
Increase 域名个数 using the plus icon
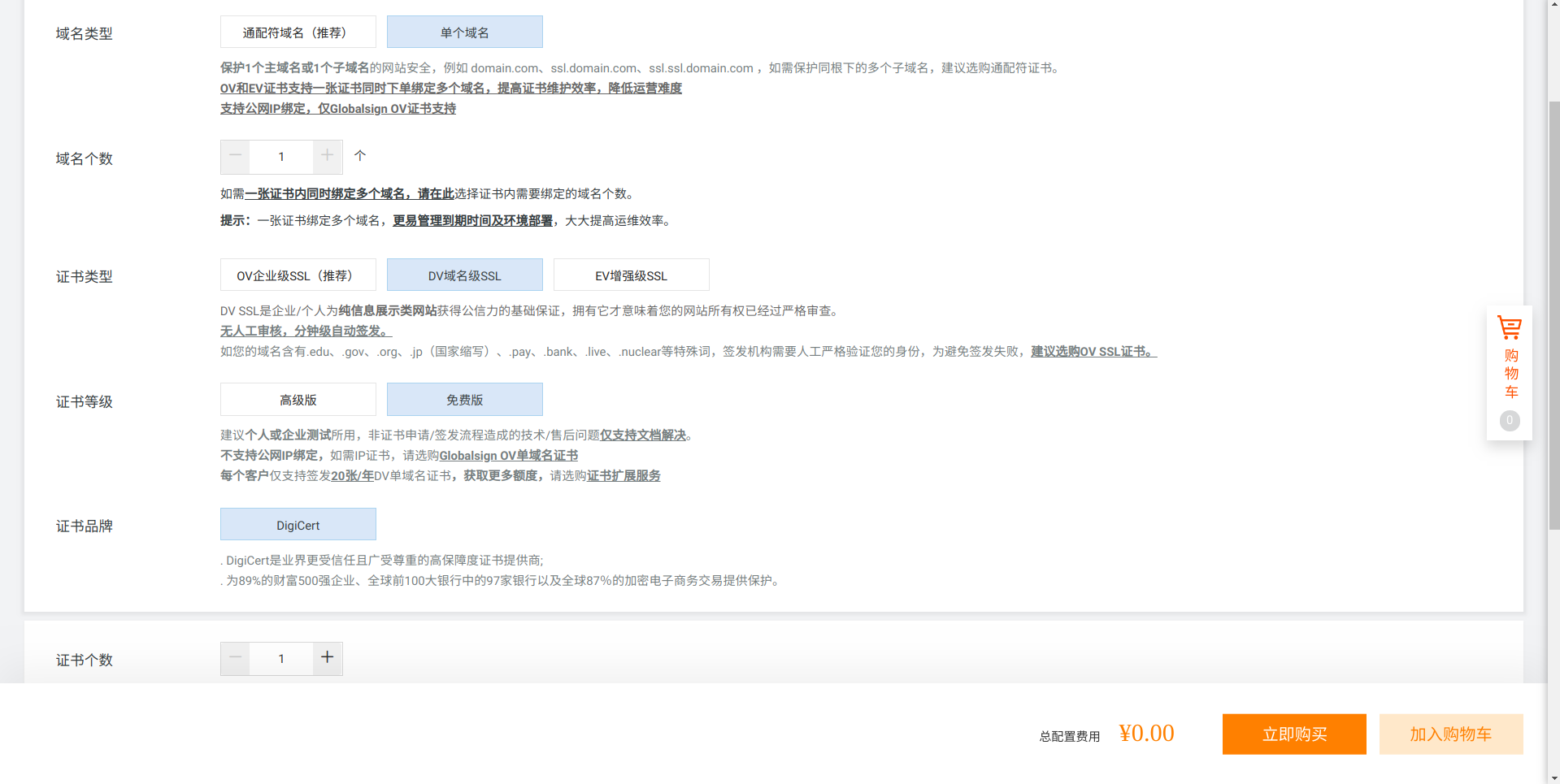pos(328,156)
